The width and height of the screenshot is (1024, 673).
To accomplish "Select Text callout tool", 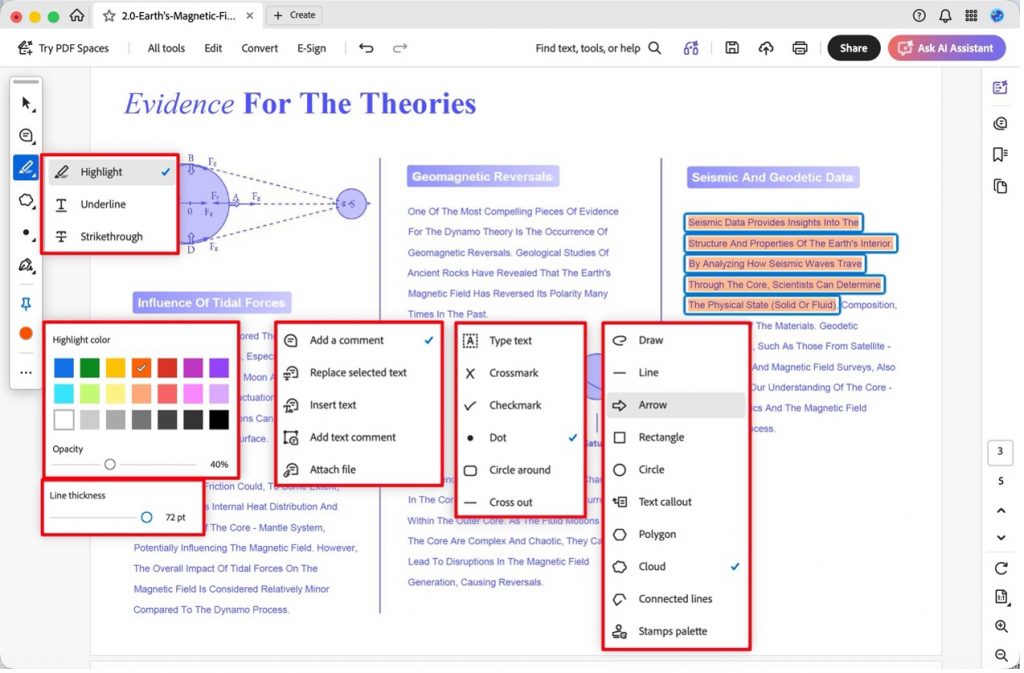I will [676, 502].
